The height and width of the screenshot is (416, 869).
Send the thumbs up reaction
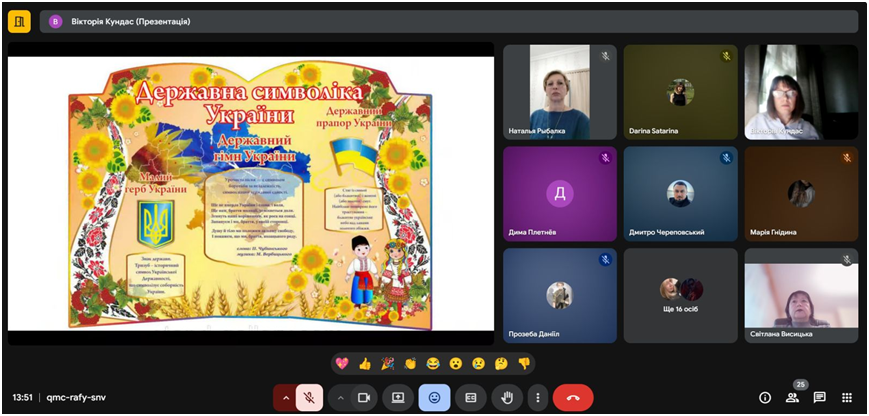pyautogui.click(x=365, y=363)
